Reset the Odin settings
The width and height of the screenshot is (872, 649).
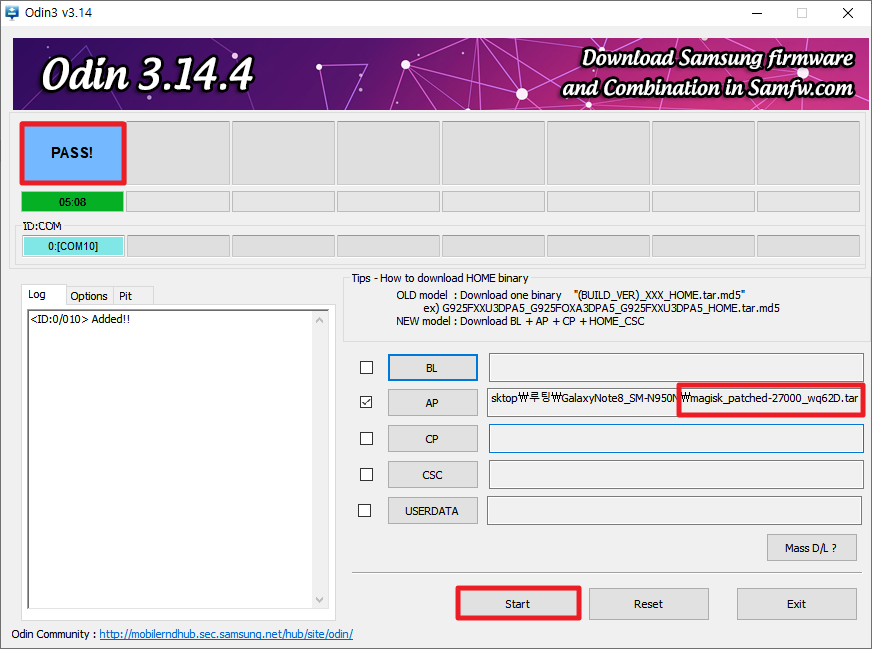[x=648, y=603]
